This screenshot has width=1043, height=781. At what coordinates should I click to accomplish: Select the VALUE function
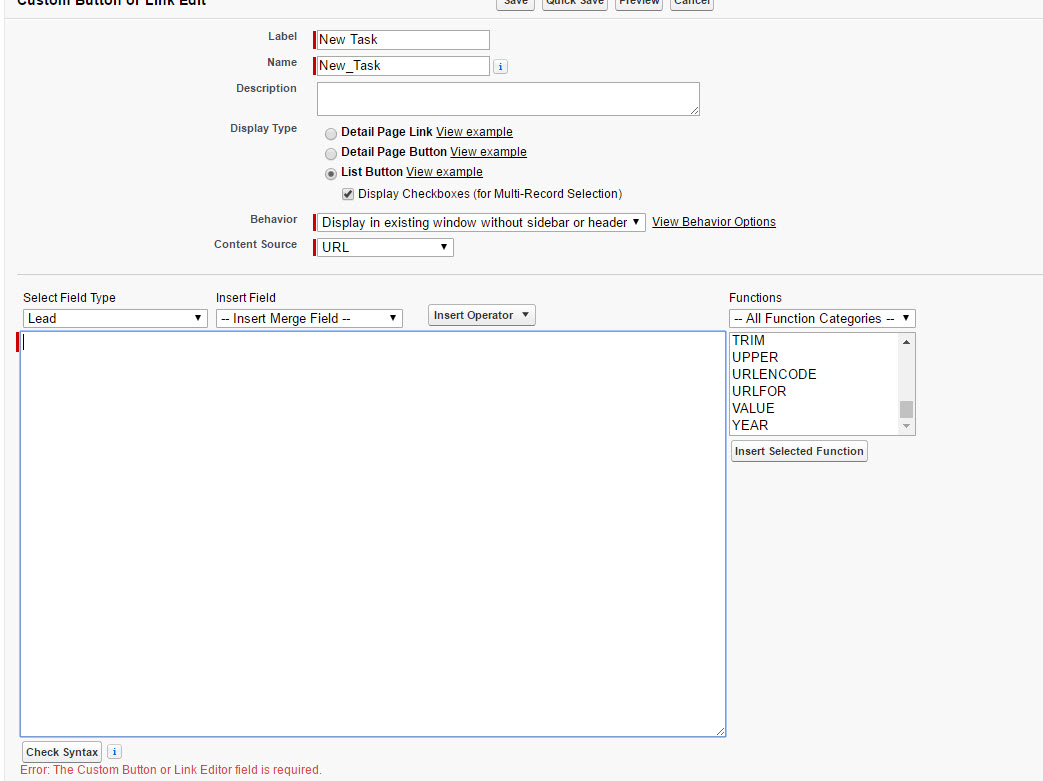(x=753, y=408)
